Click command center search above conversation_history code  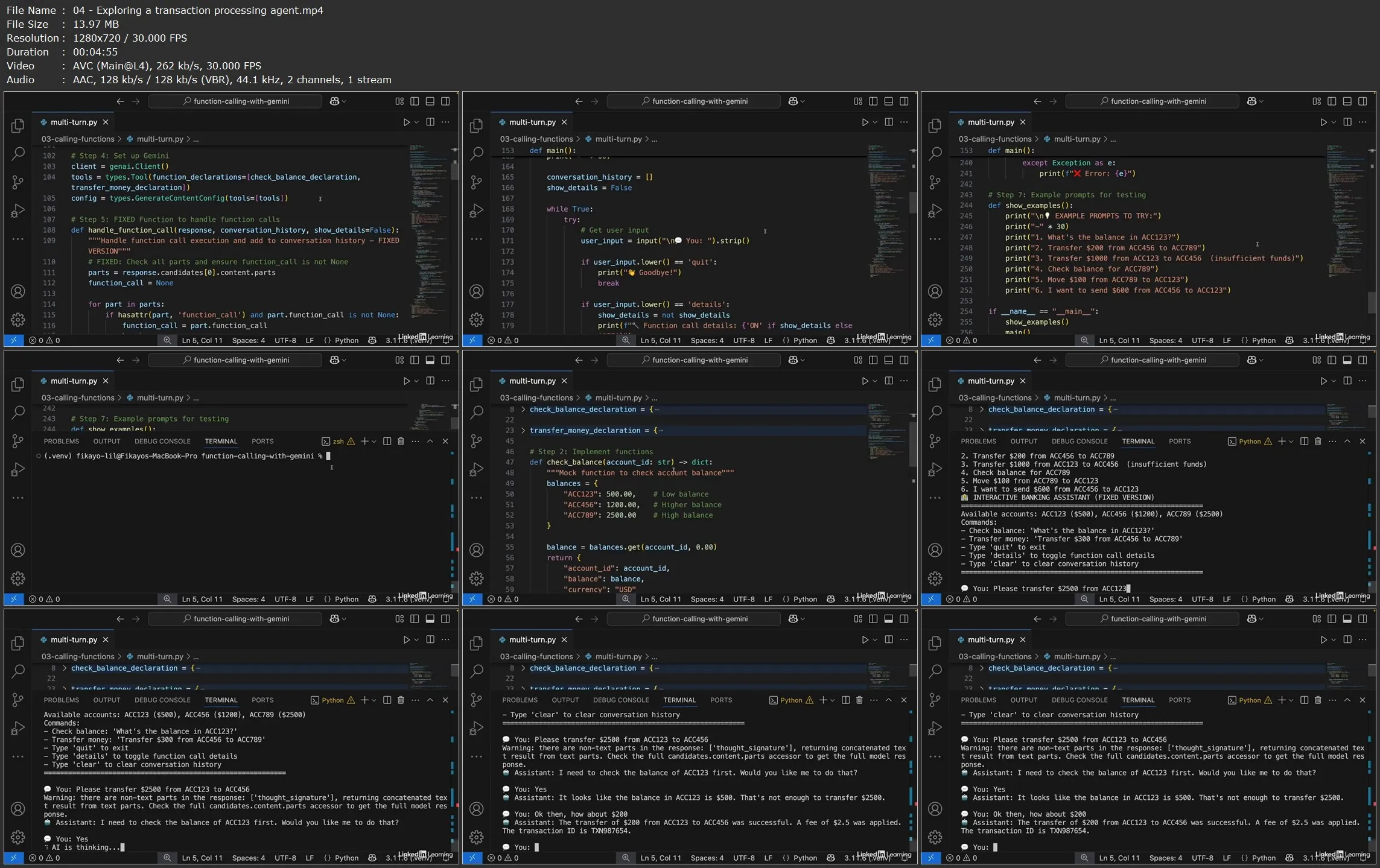click(x=693, y=101)
